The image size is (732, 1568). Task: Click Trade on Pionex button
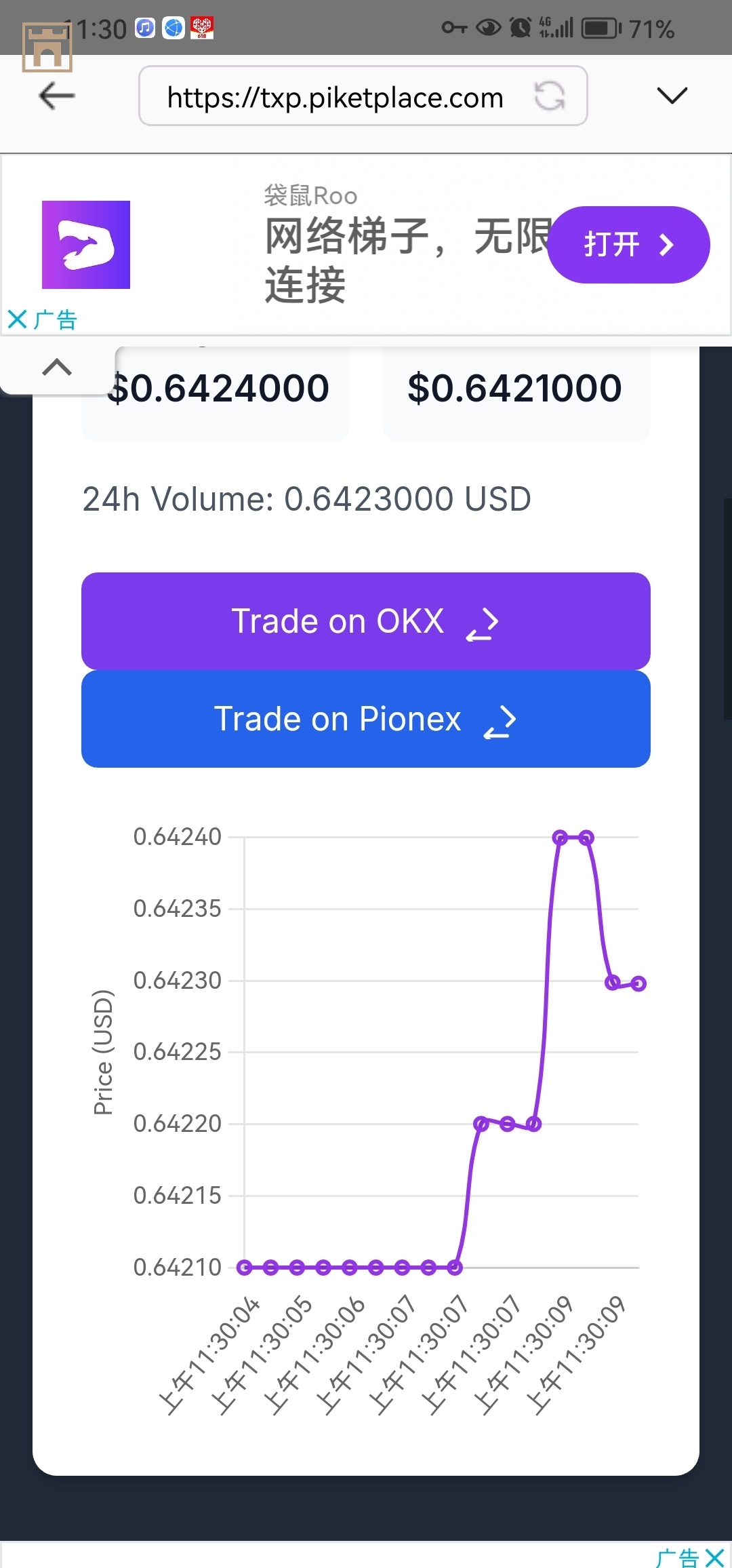tap(366, 719)
